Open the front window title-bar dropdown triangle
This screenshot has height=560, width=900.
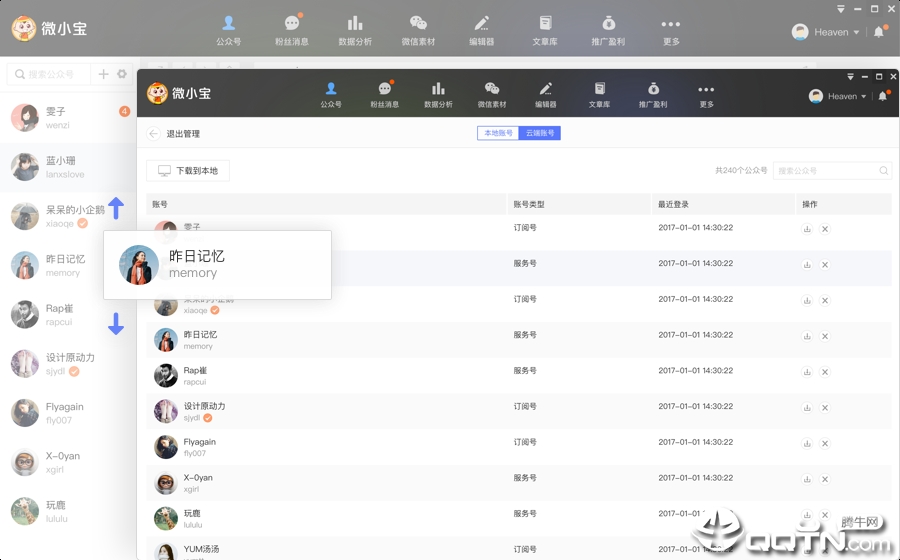[x=851, y=76]
